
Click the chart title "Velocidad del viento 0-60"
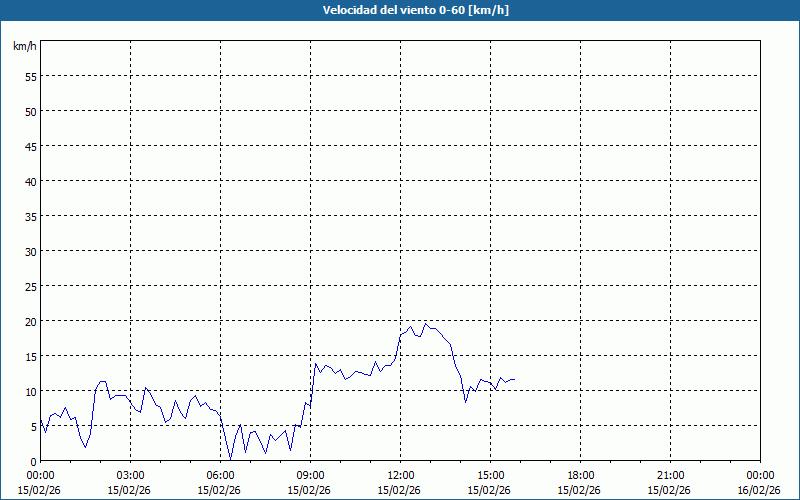click(400, 11)
